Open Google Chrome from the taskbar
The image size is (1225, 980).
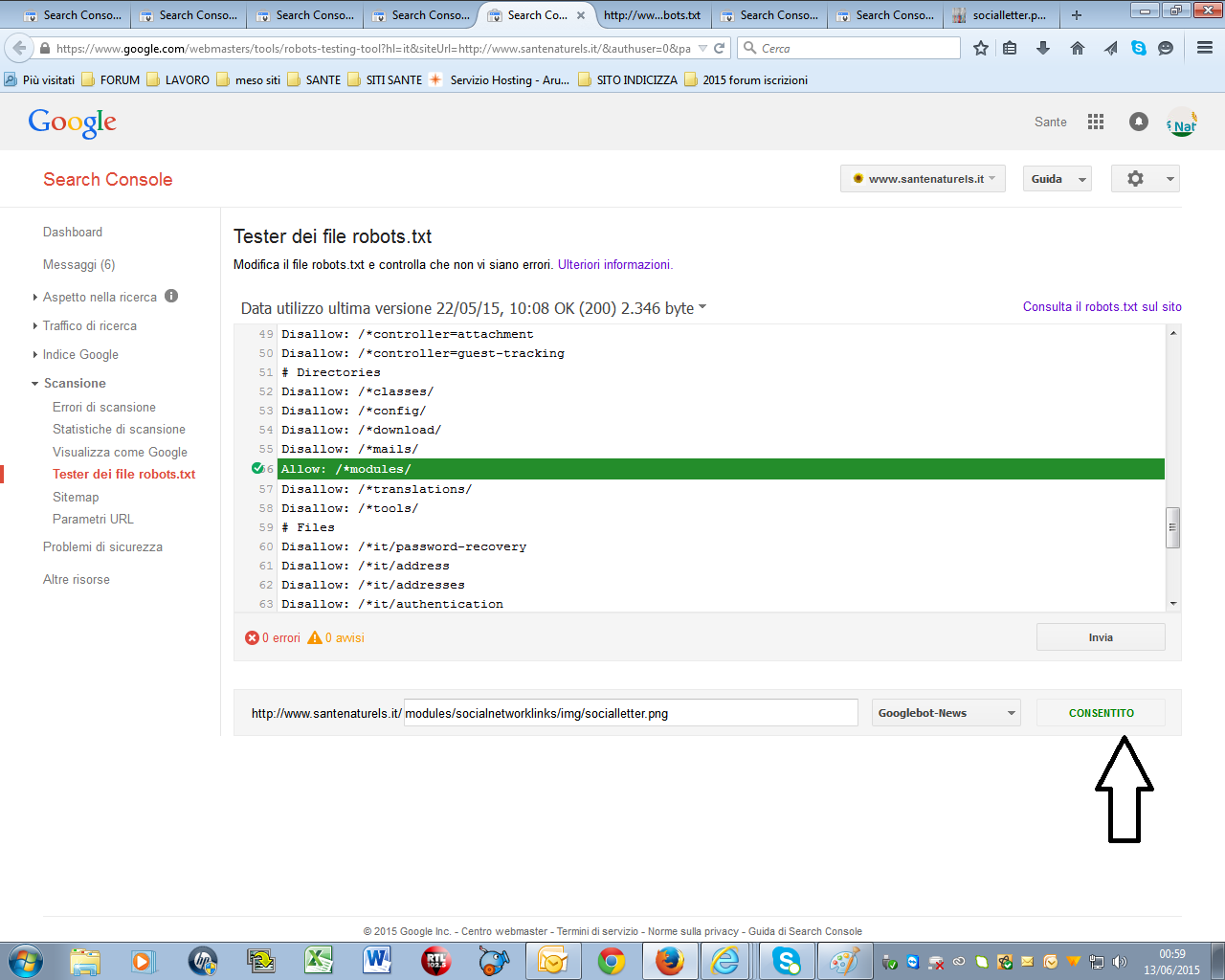[612, 961]
